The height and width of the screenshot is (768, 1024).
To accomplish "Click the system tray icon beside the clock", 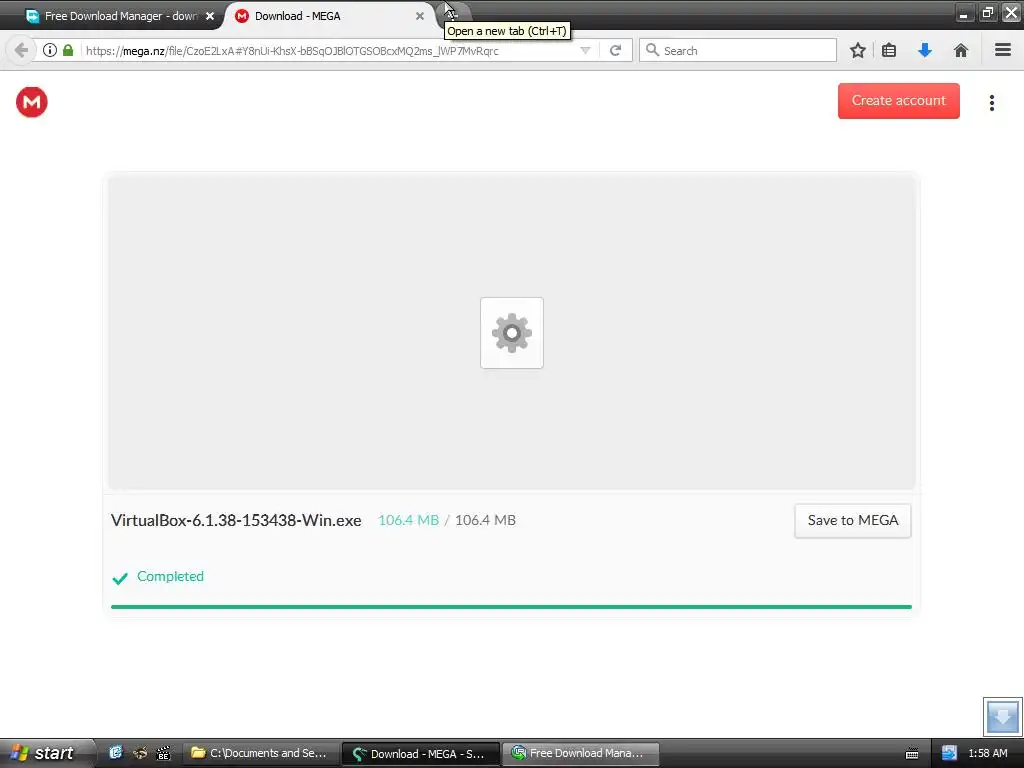I will (949, 754).
